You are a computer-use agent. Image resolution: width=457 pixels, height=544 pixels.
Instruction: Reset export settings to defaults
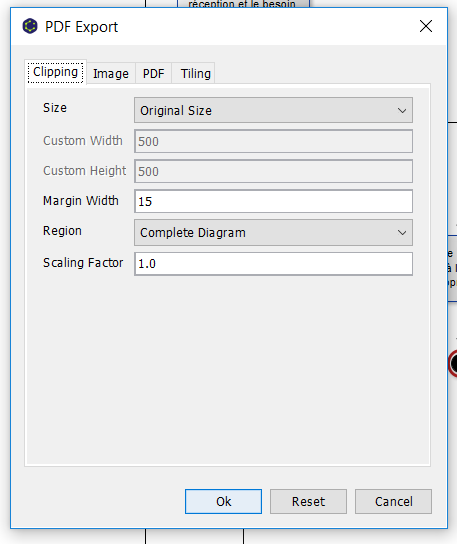tap(308, 501)
